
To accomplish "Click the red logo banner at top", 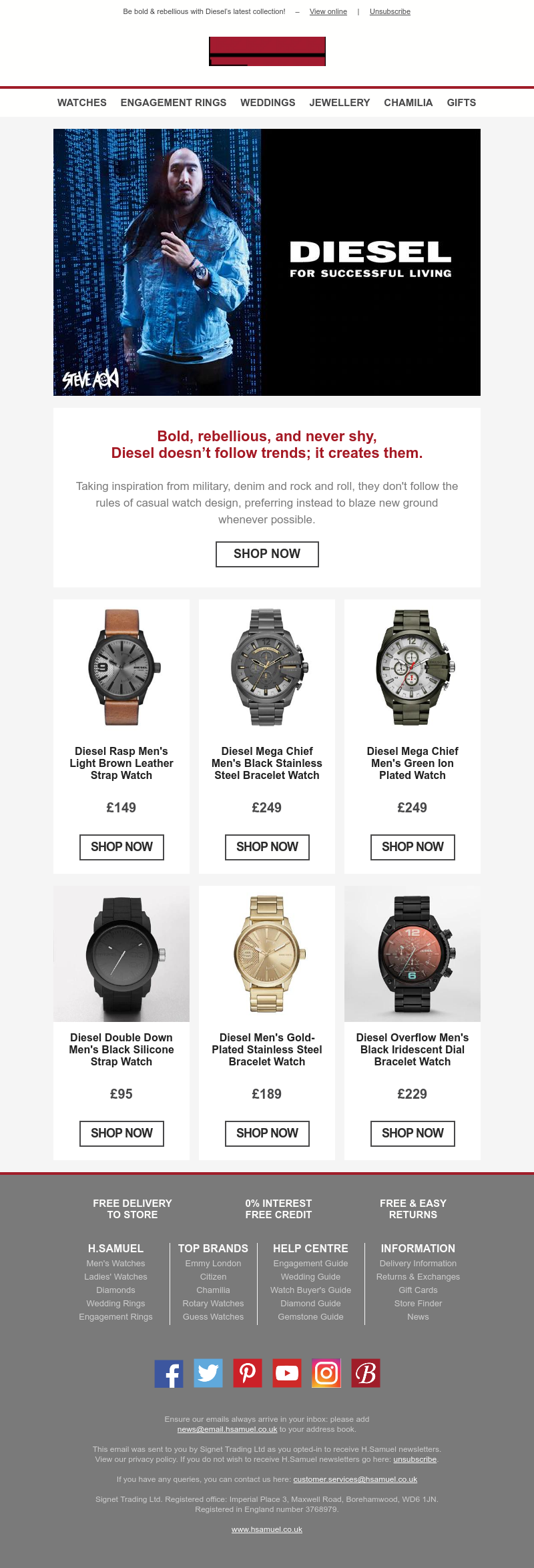I will tap(267, 51).
